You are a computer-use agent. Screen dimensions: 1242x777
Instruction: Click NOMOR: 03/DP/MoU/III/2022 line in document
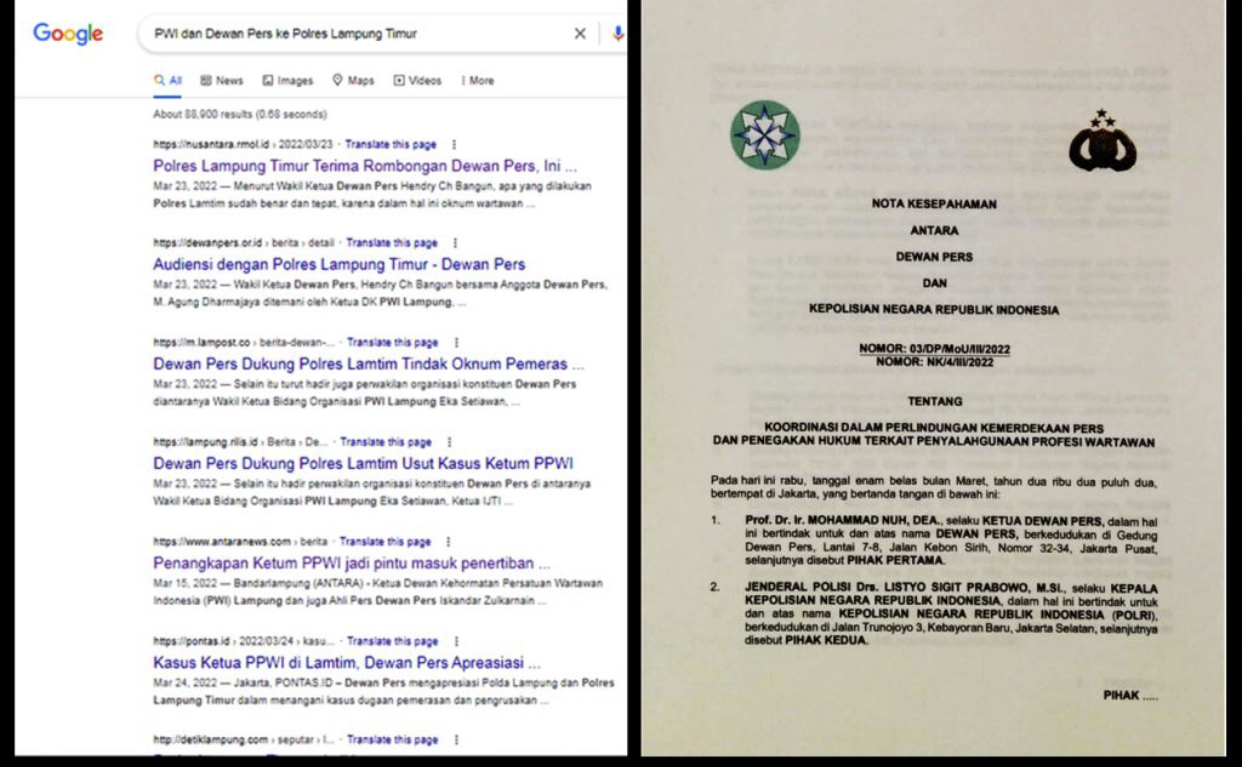click(x=934, y=349)
